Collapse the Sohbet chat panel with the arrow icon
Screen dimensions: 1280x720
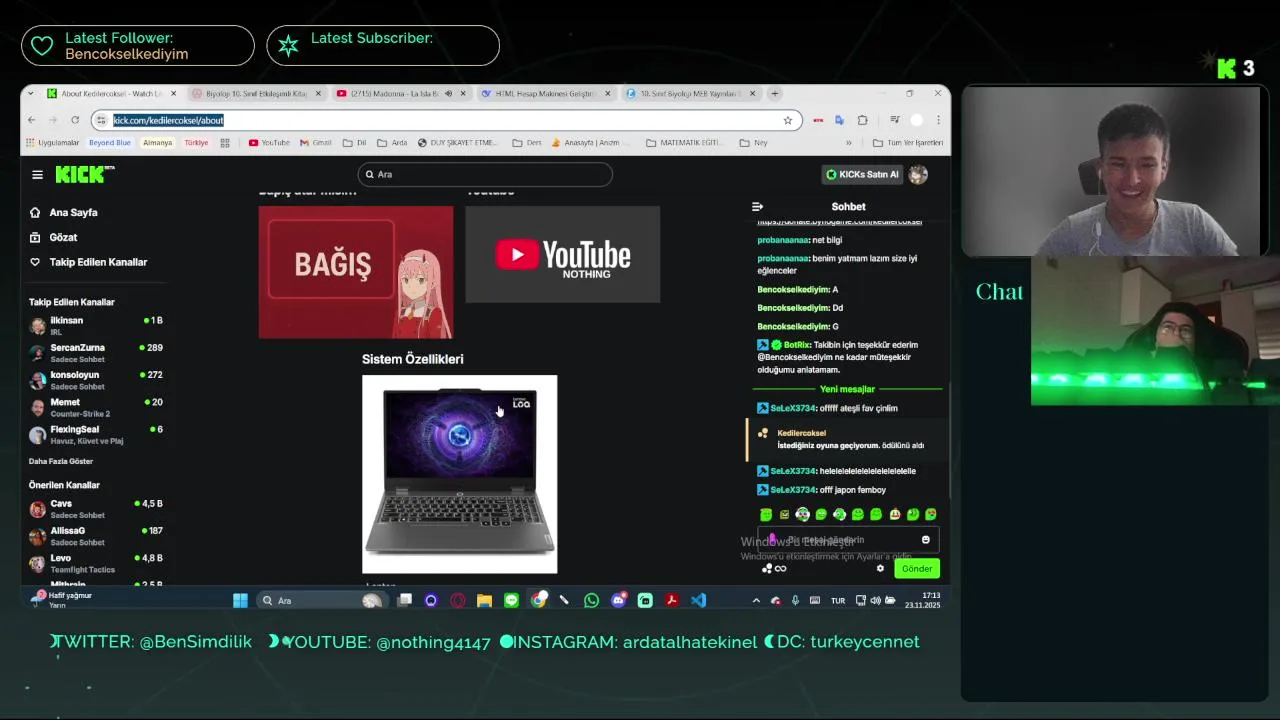click(x=757, y=207)
